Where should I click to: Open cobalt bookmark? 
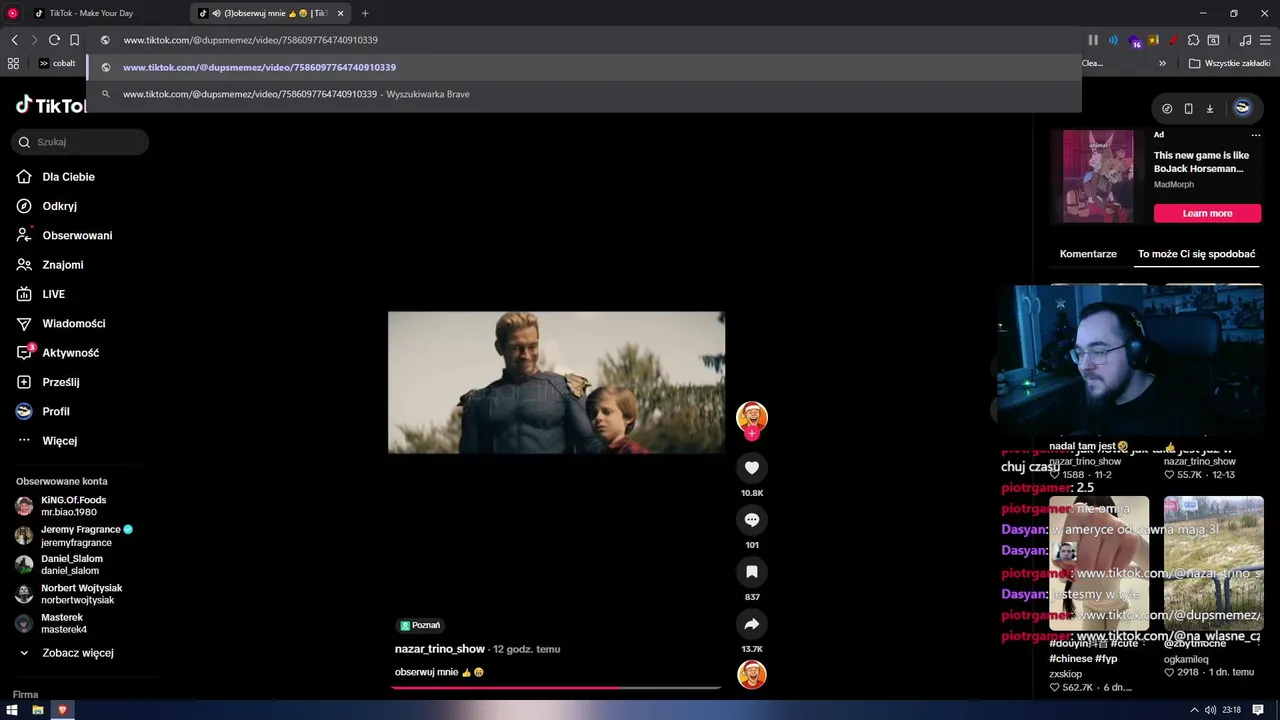57,63
